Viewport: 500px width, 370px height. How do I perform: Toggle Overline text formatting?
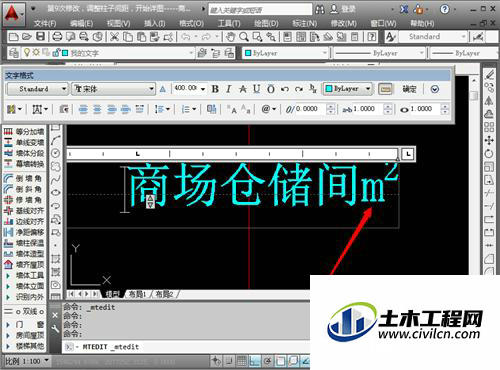click(x=271, y=89)
